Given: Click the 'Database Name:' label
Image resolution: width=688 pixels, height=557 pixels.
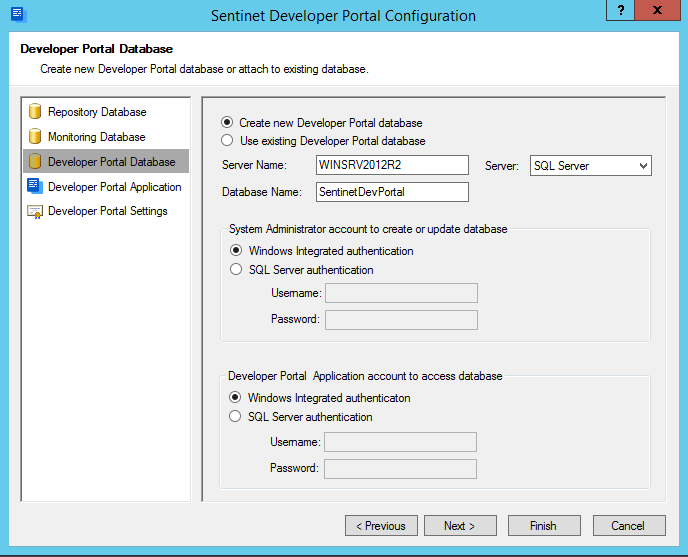Looking at the screenshot, I should coord(262,192).
